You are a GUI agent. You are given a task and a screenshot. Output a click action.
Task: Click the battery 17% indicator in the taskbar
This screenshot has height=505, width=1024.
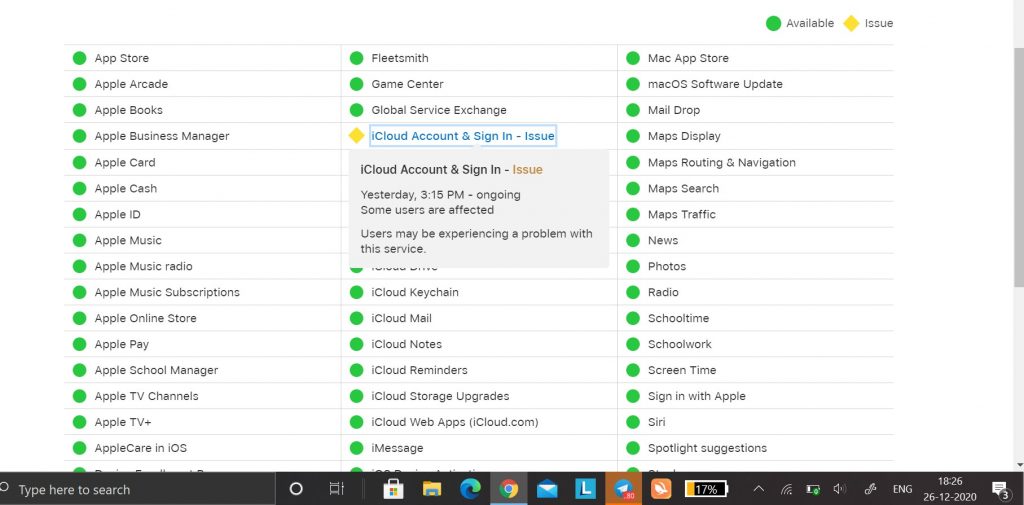click(706, 489)
